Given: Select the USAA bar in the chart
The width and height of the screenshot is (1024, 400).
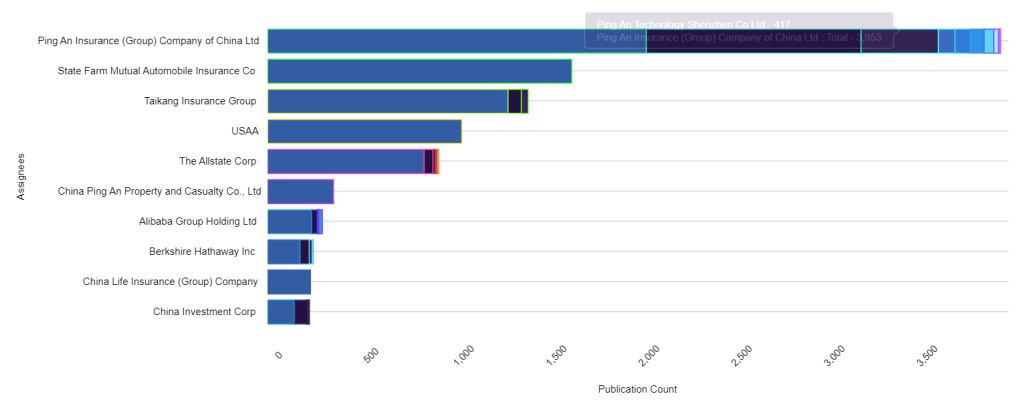Looking at the screenshot, I should 364,131.
